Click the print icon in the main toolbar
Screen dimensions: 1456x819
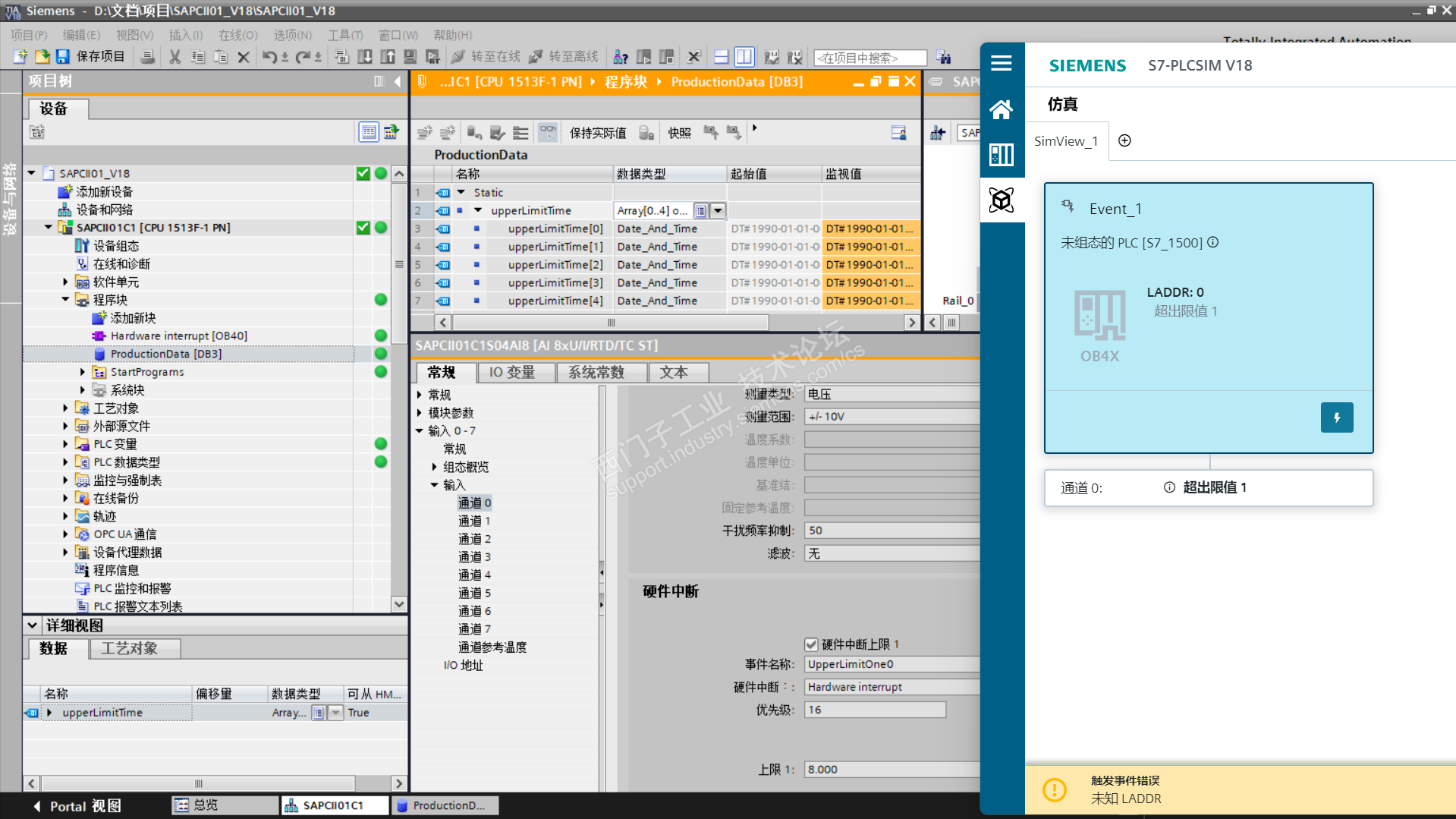point(148,57)
